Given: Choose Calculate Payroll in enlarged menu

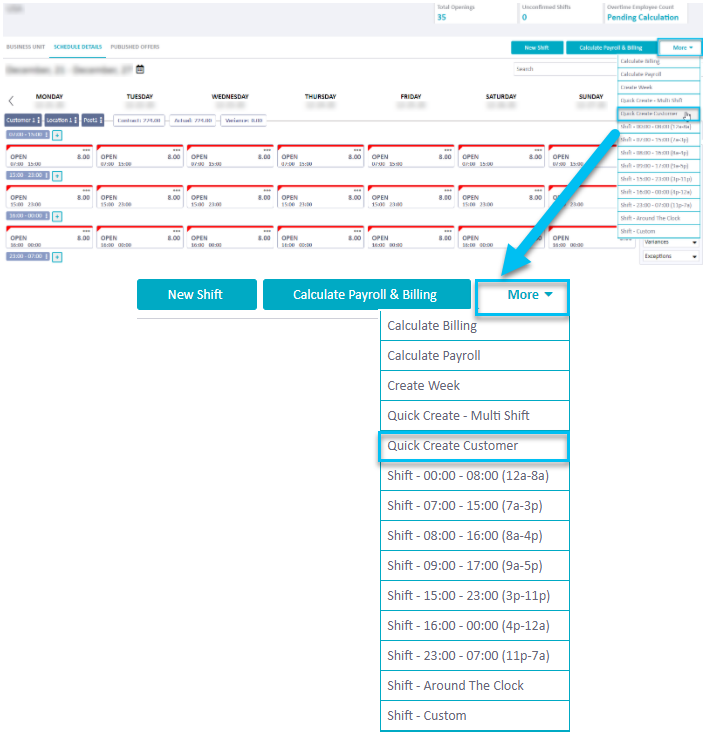Looking at the screenshot, I should [x=474, y=356].
